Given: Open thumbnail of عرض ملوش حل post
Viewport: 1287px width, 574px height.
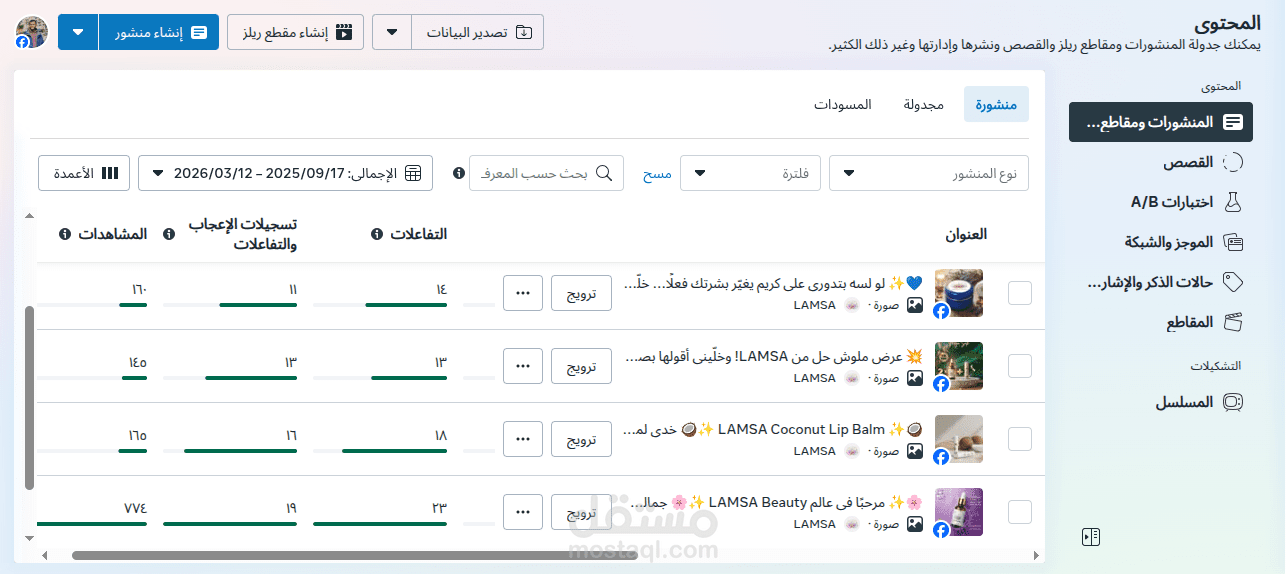Looking at the screenshot, I should (x=959, y=366).
